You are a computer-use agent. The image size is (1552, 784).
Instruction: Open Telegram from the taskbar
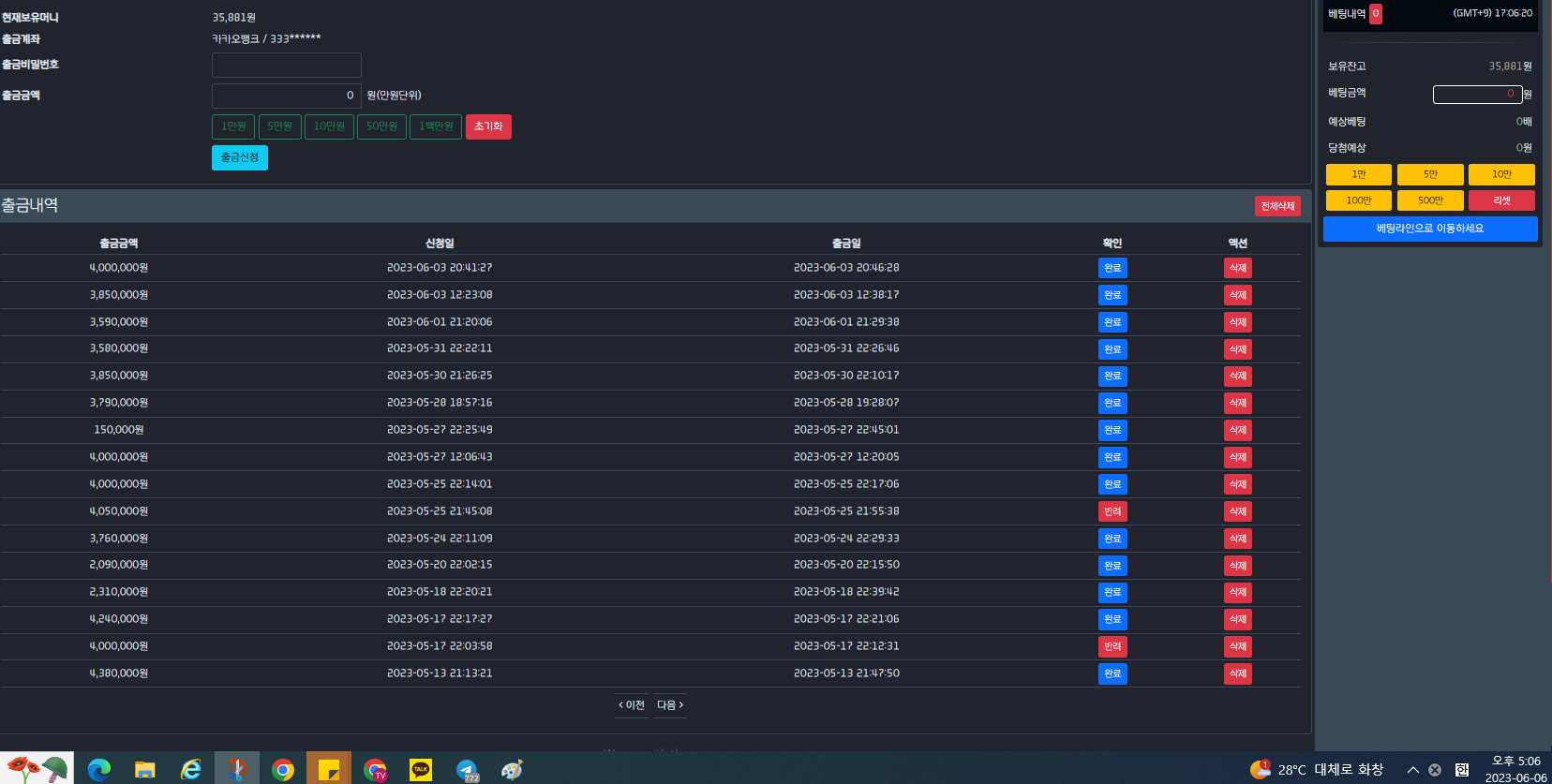(x=467, y=769)
